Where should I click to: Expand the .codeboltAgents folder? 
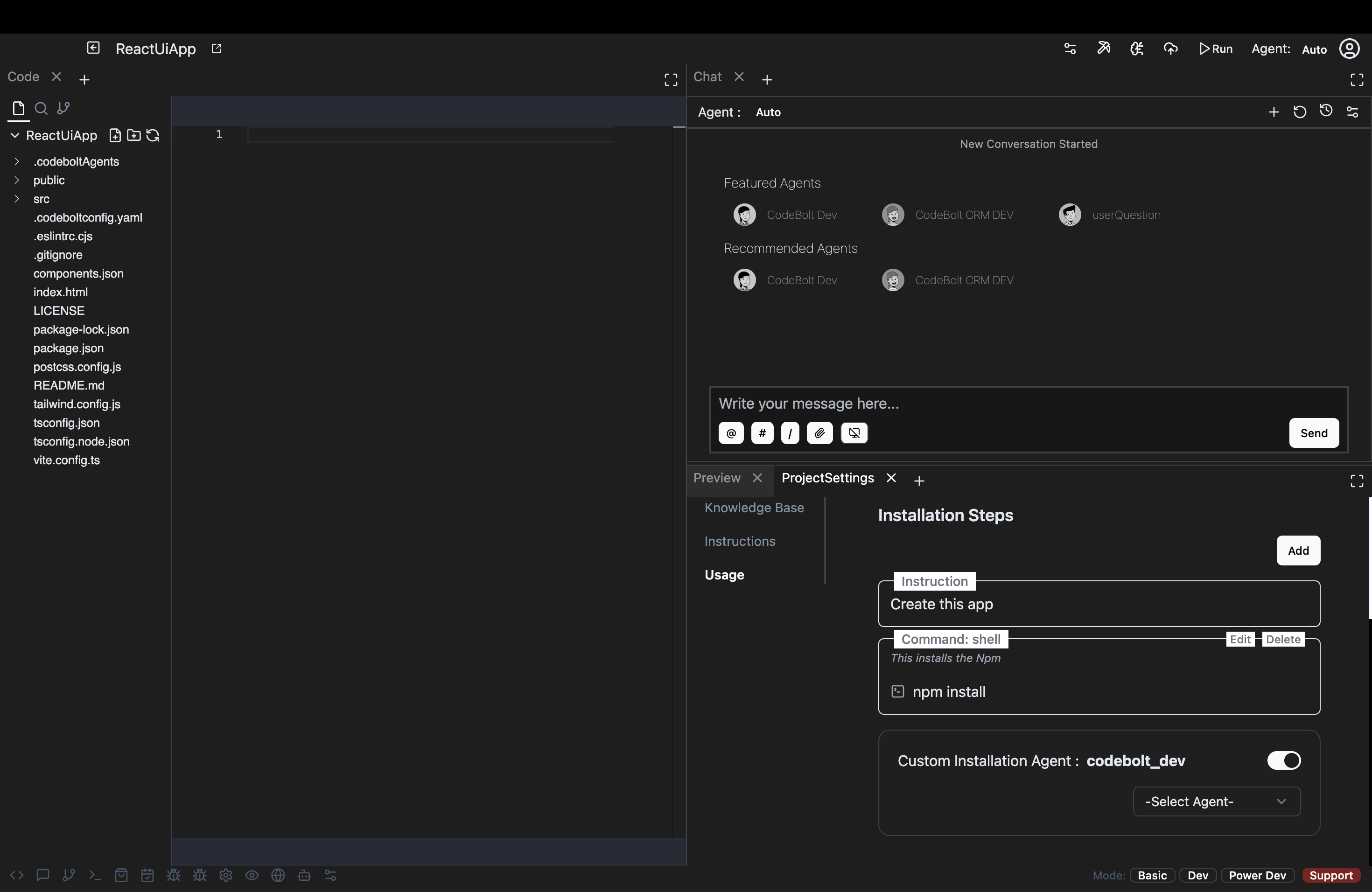pos(17,161)
